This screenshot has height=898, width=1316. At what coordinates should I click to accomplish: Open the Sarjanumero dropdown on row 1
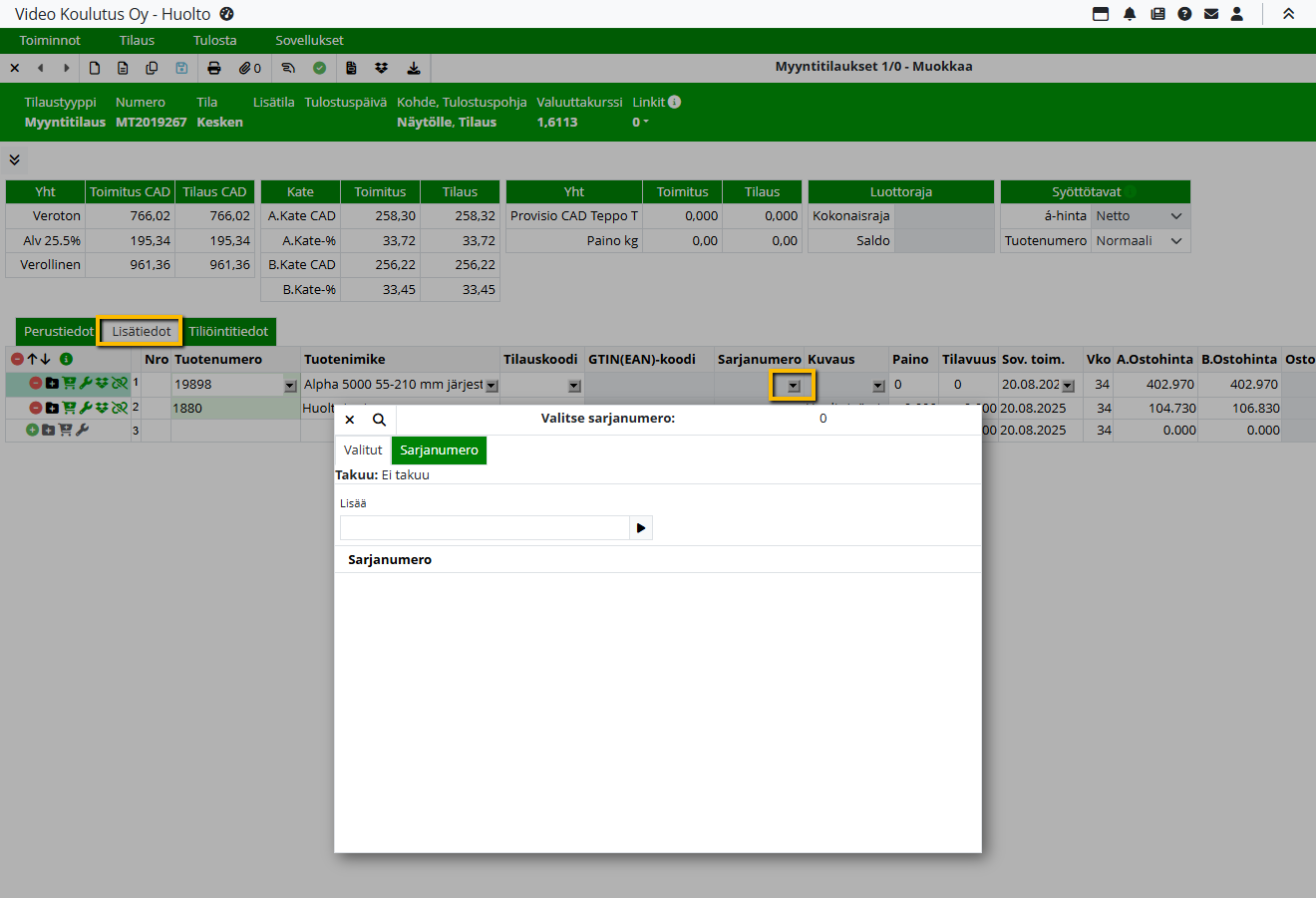tap(793, 386)
